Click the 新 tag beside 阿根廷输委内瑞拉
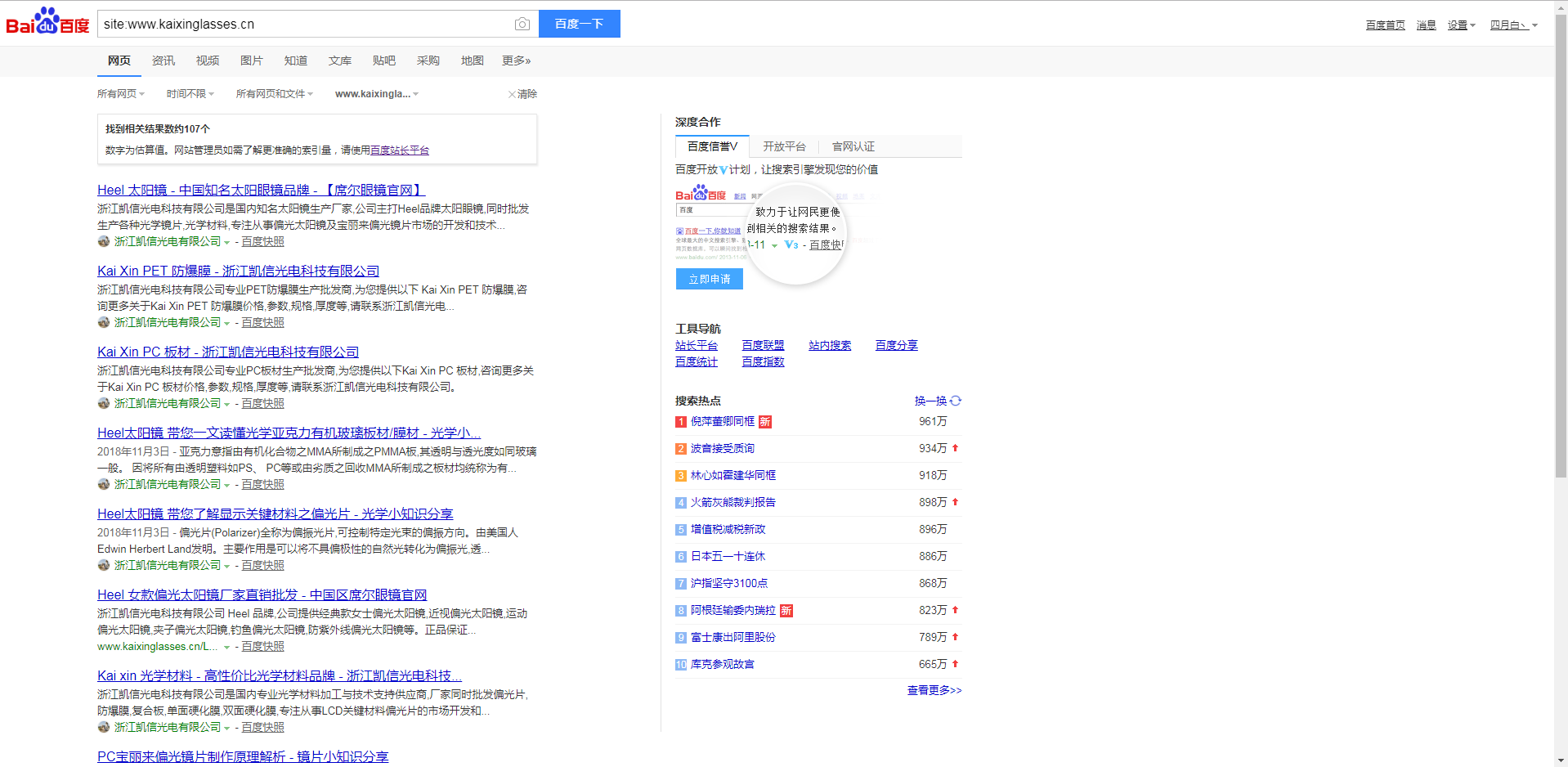The width and height of the screenshot is (1568, 767). (x=786, y=611)
